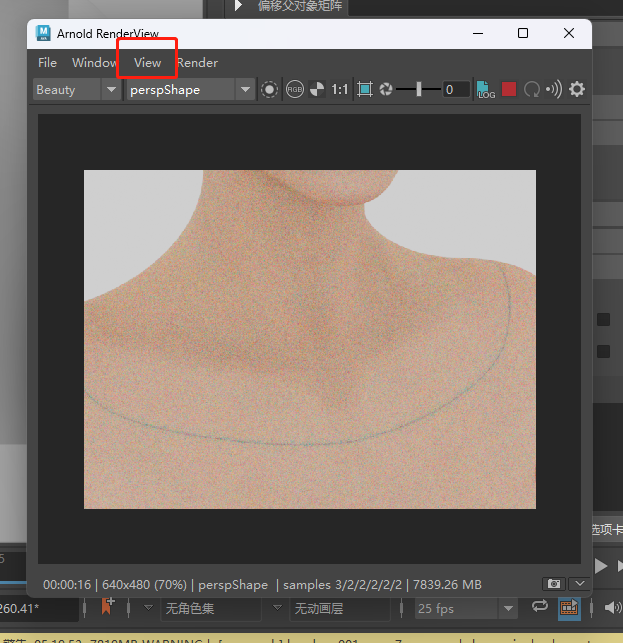
Task: Stop the render with the red square
Action: tap(509, 89)
